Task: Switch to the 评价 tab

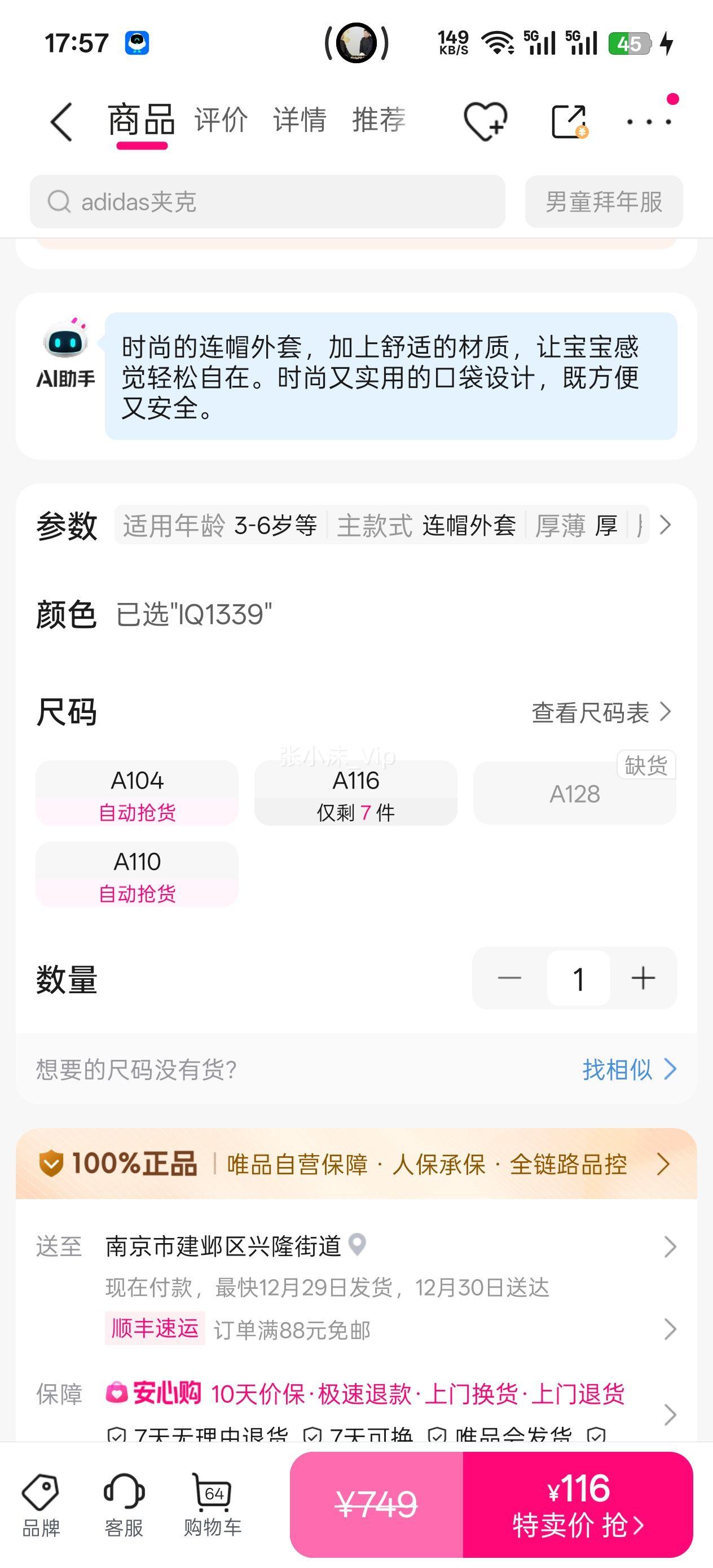Action: [x=221, y=120]
